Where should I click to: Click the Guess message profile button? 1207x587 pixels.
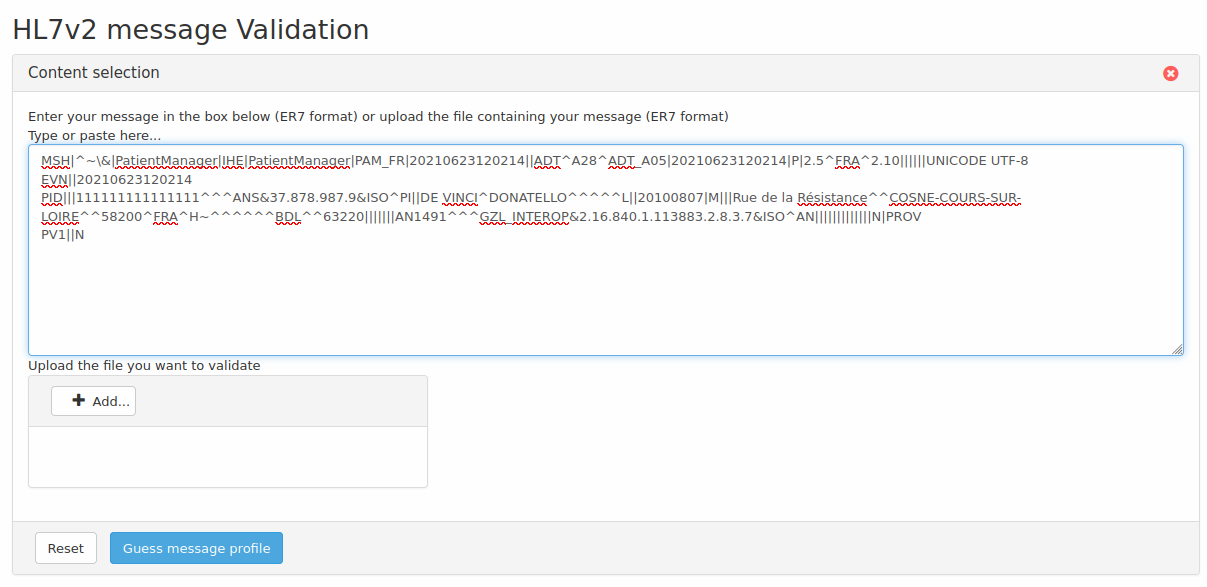196,548
